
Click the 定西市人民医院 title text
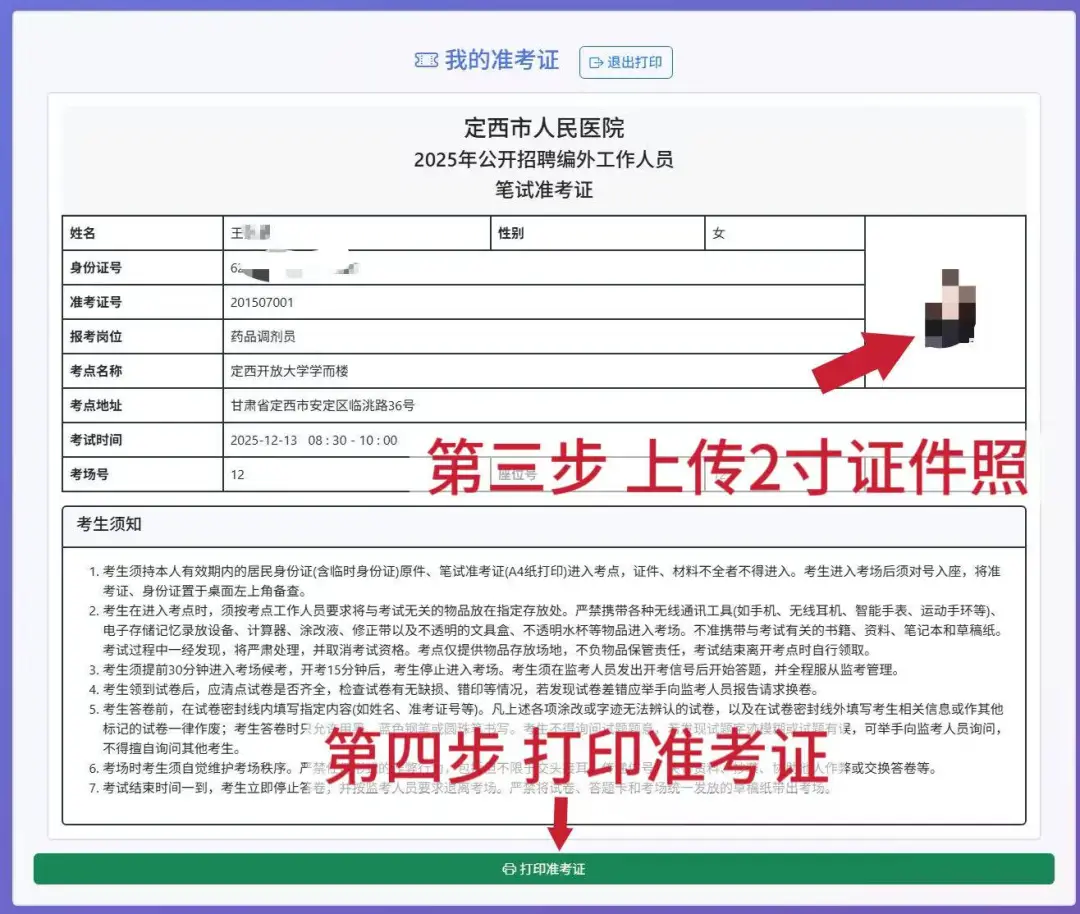tap(544, 128)
